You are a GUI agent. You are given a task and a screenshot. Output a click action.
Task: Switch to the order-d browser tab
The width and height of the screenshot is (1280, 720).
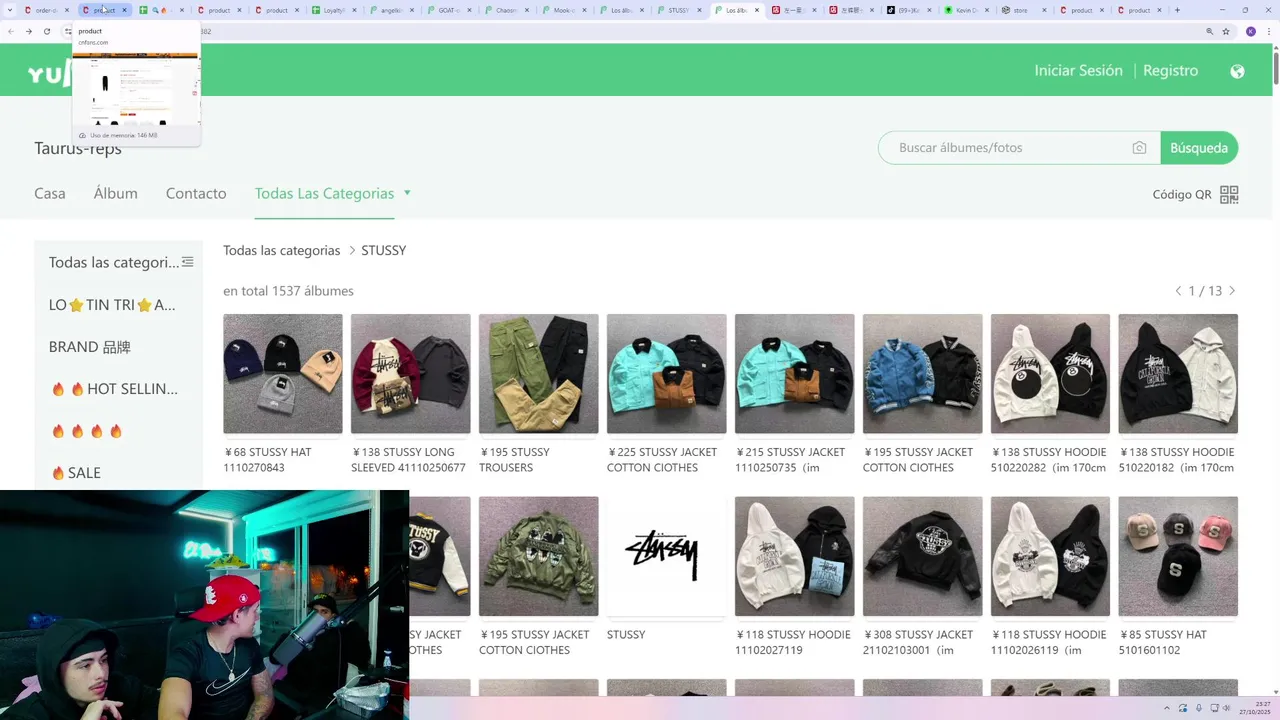[x=46, y=10]
